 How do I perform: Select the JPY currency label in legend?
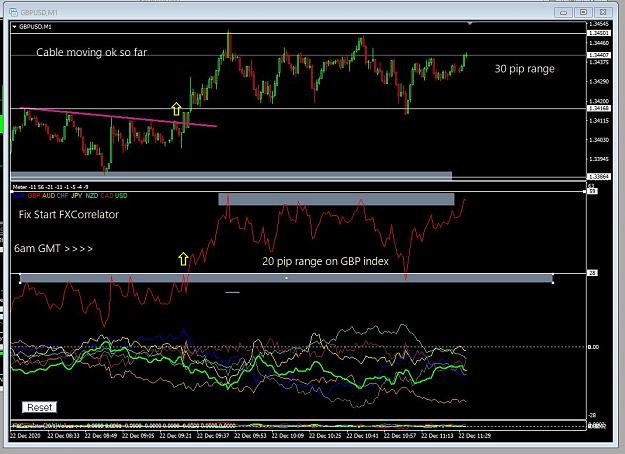tap(77, 196)
